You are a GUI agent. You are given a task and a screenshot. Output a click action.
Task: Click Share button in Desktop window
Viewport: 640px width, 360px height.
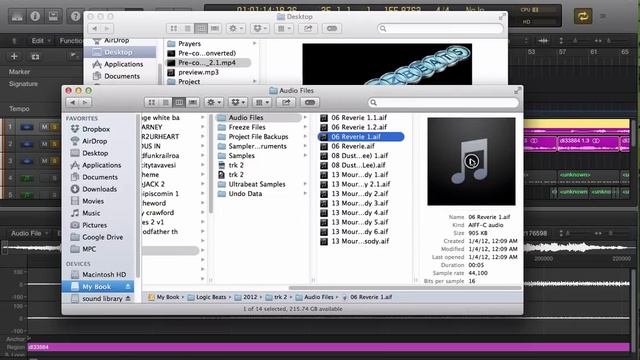tap(308, 28)
